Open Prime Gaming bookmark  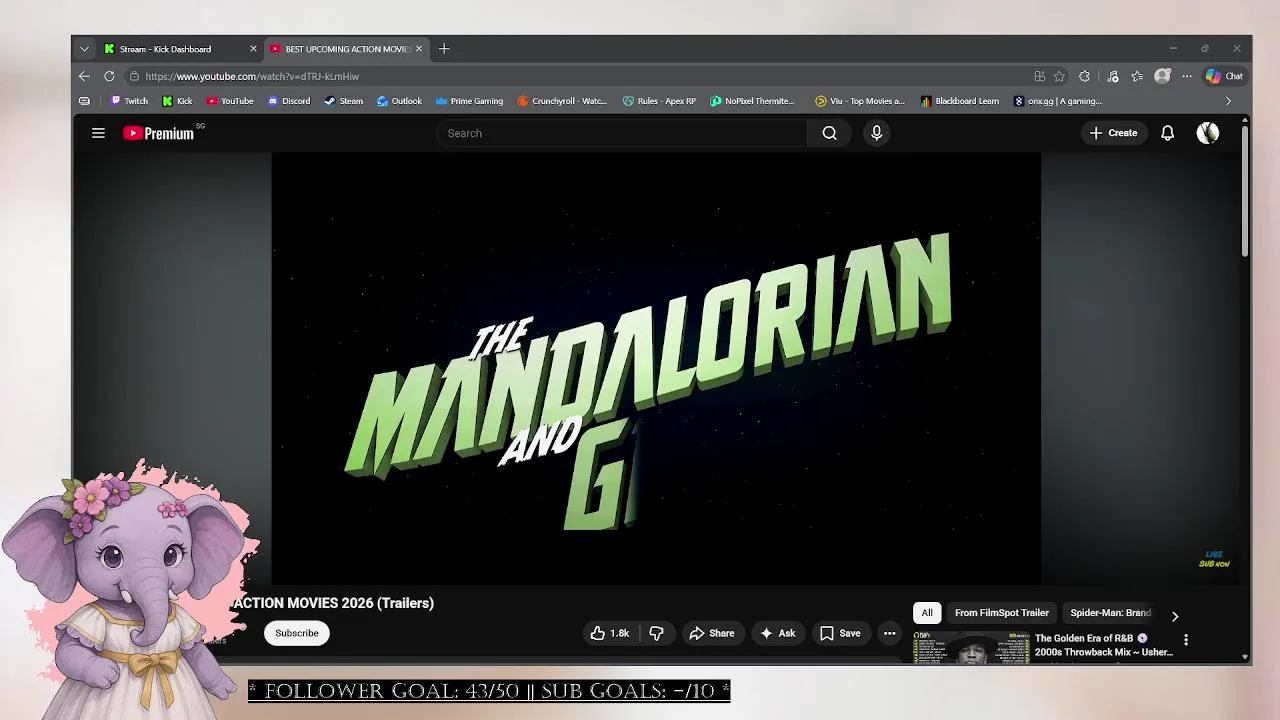click(469, 101)
